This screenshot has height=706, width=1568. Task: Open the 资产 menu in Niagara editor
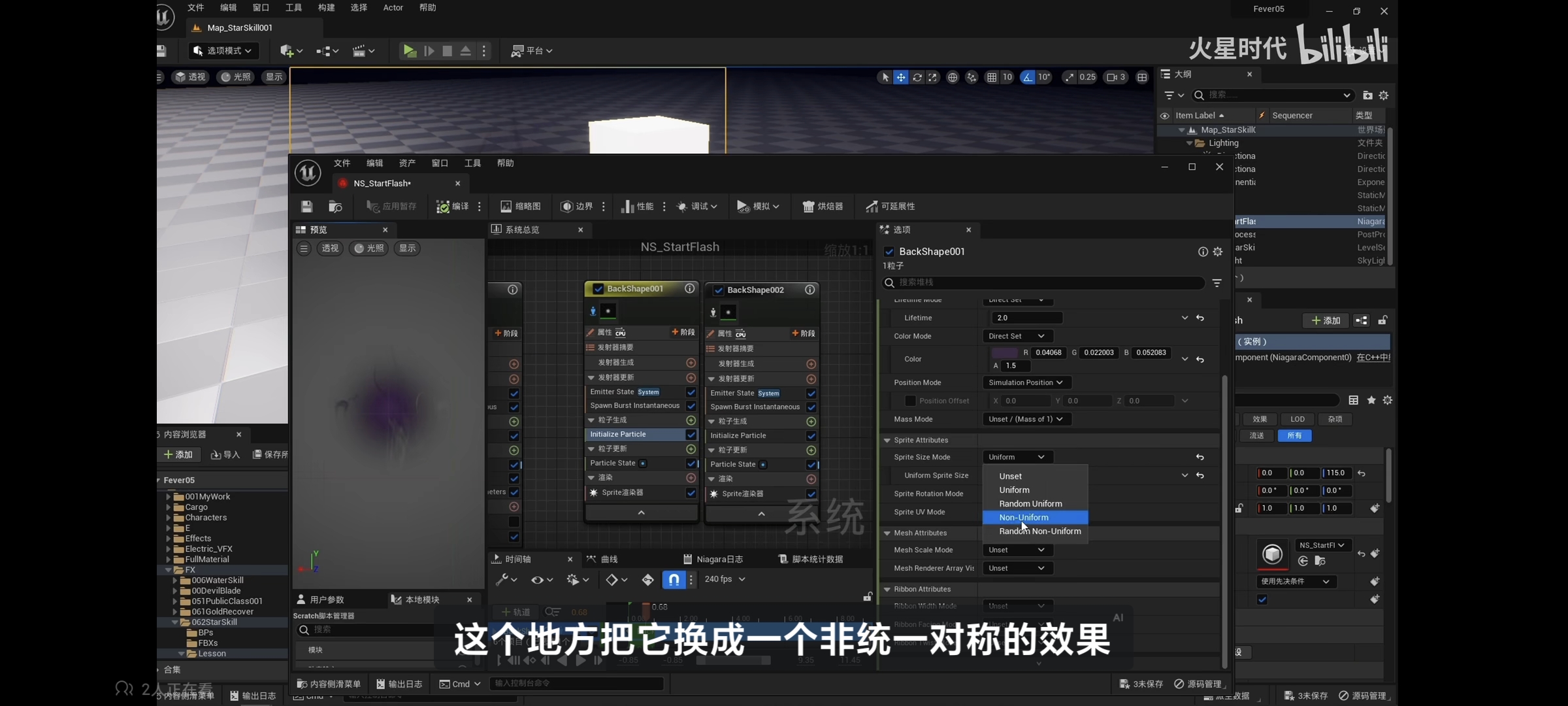tap(407, 163)
